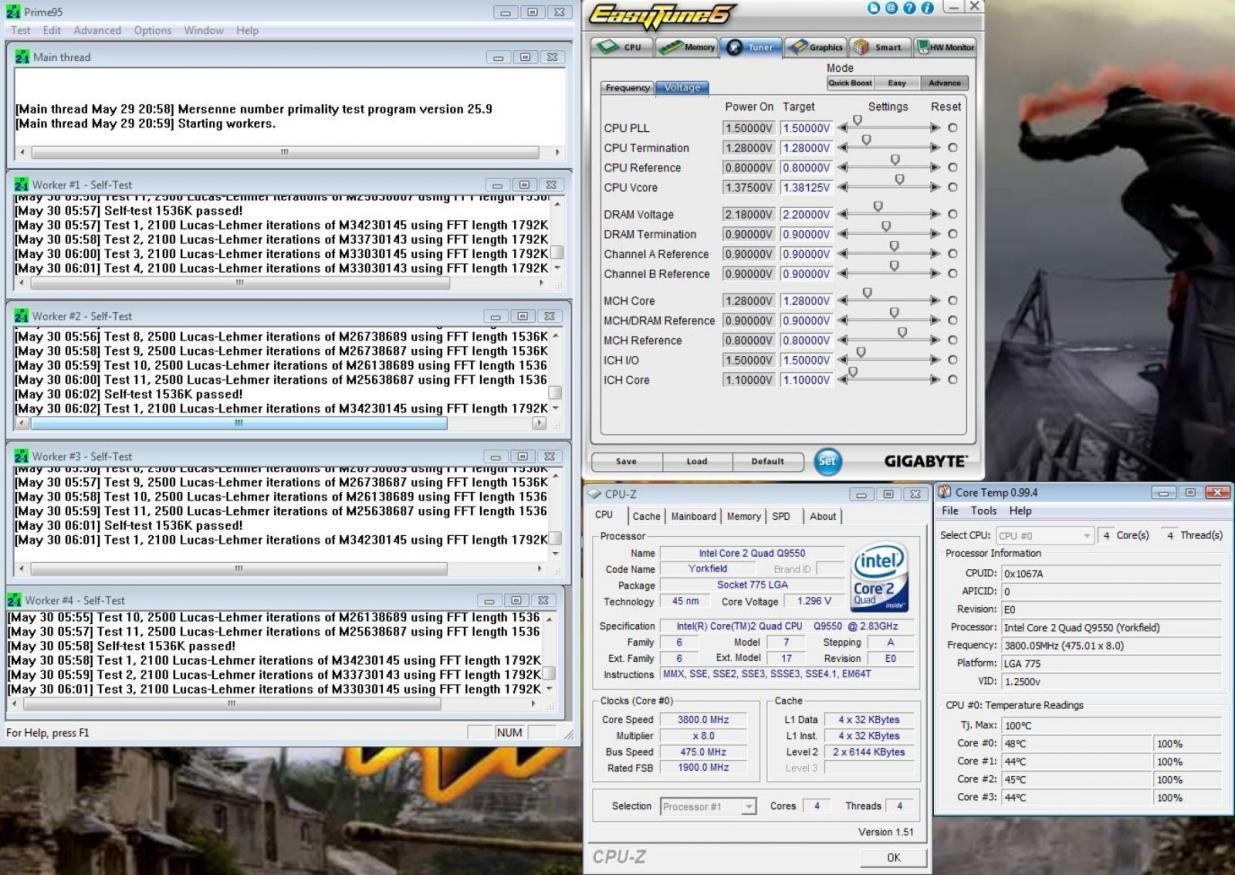Click the first round document icon in EasyTune6 header
This screenshot has width=1235, height=875.
tap(875, 8)
